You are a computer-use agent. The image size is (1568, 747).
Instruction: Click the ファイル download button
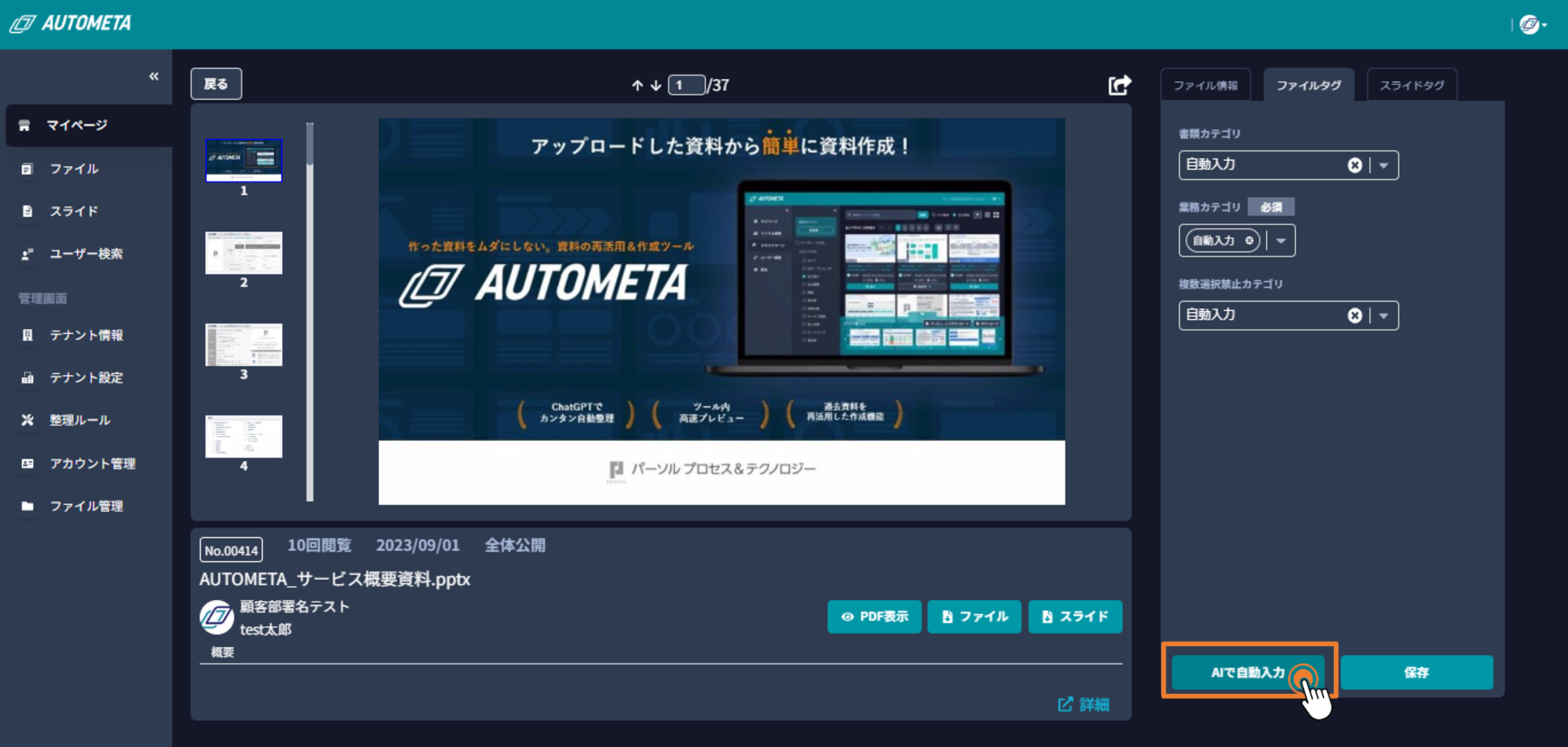click(974, 617)
